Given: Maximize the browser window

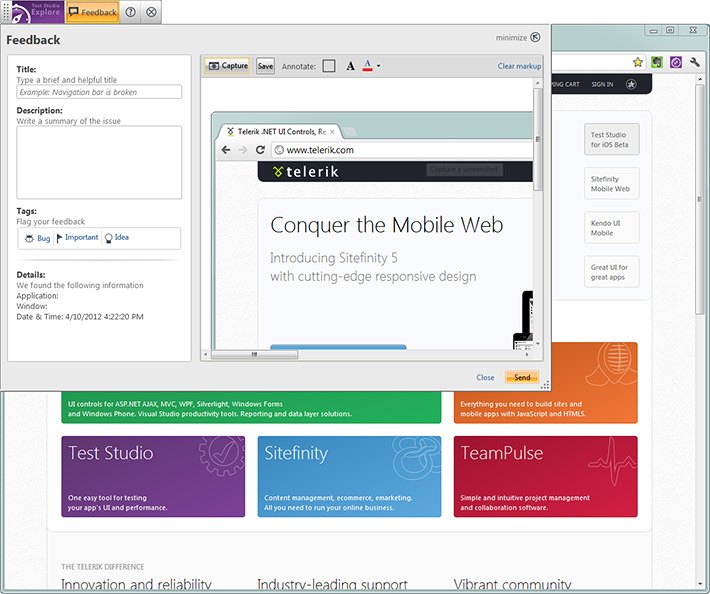Looking at the screenshot, I should point(670,30).
